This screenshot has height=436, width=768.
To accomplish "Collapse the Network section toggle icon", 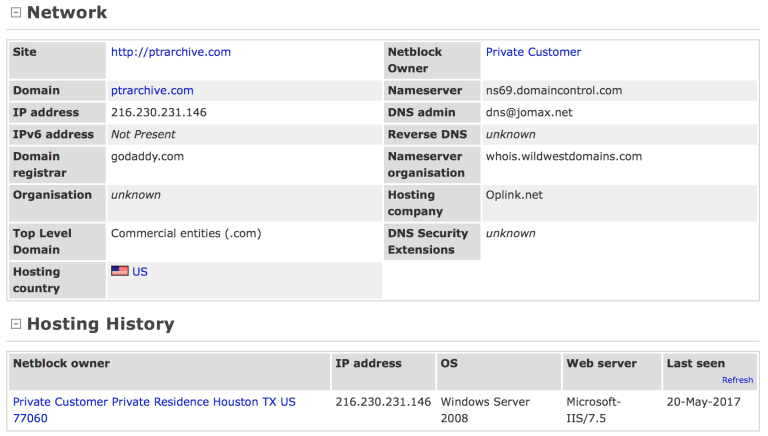I will coord(15,14).
